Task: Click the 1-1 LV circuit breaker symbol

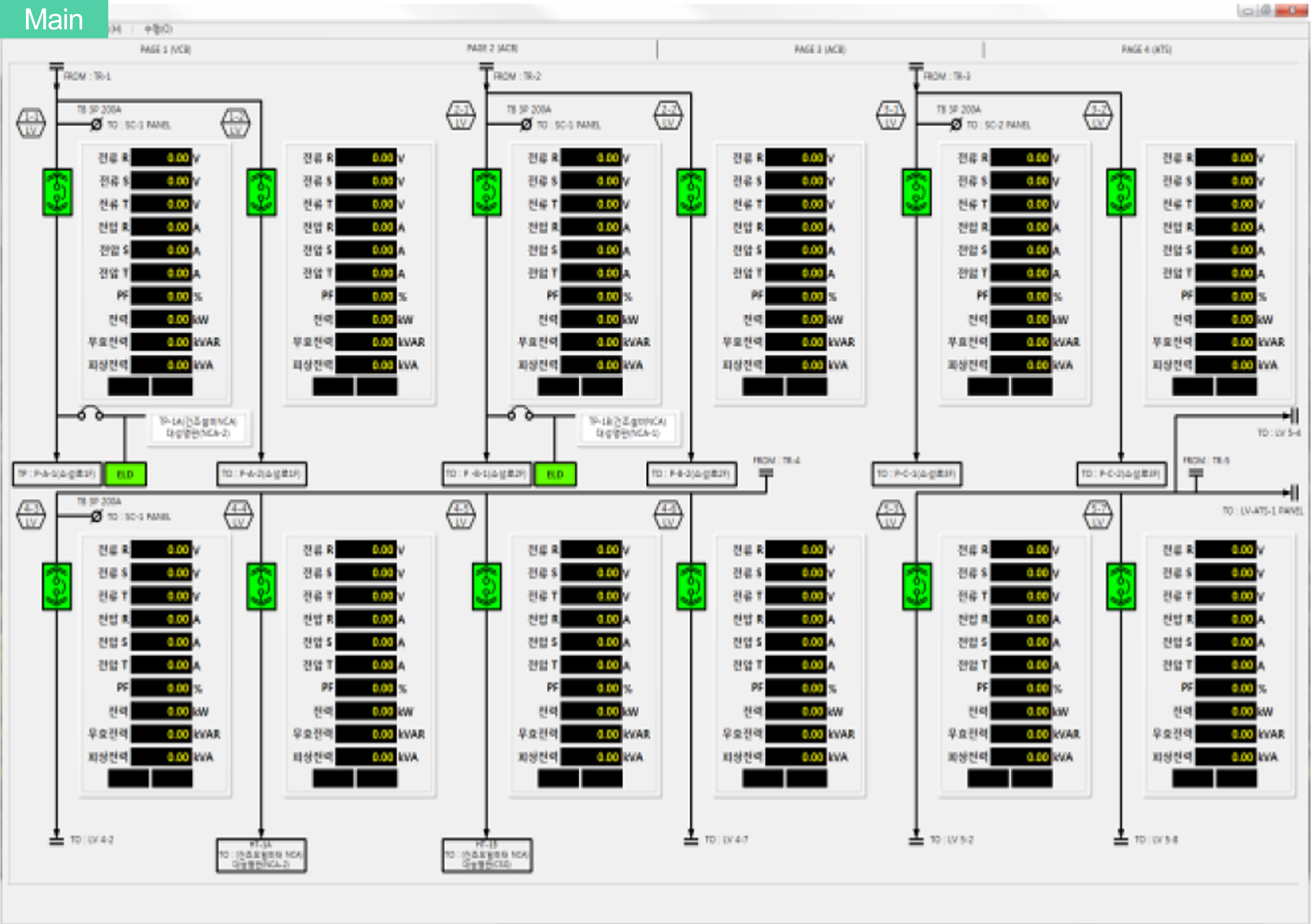Action: (x=57, y=192)
